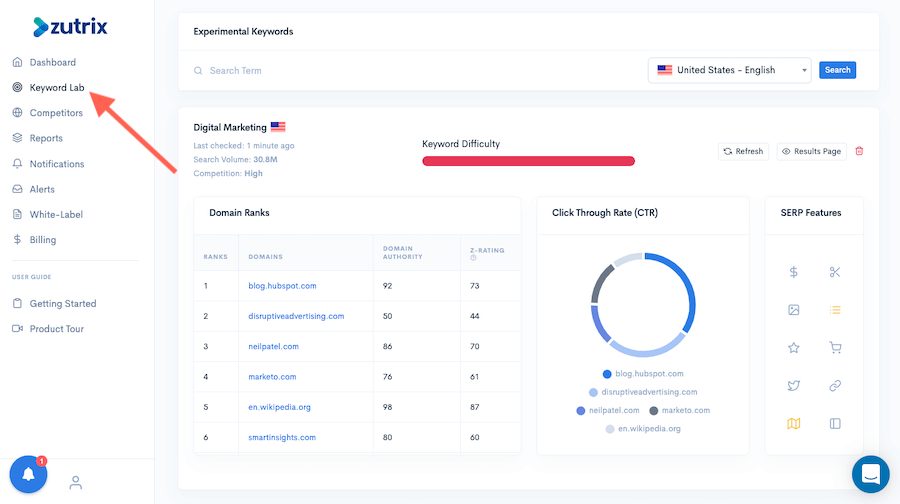
Task: Click the scissors SERP feature icon
Action: pos(835,272)
